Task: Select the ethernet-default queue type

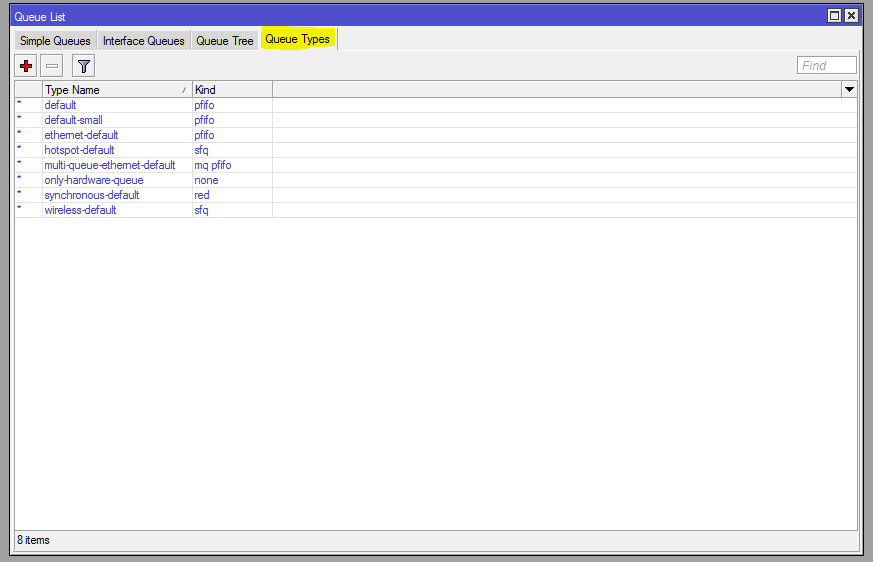Action: pos(80,135)
